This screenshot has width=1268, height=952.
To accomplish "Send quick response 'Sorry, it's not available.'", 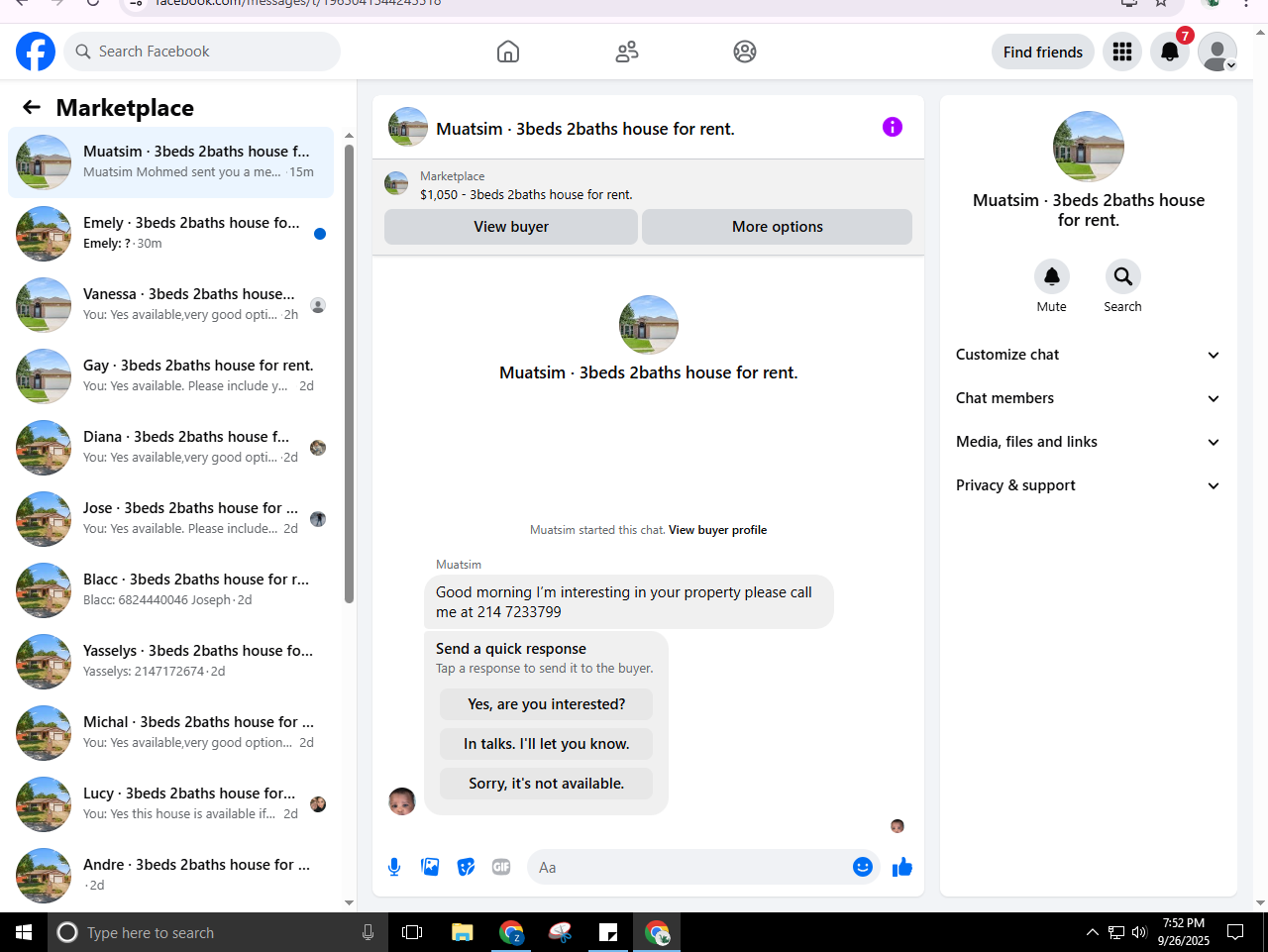I will (x=547, y=784).
